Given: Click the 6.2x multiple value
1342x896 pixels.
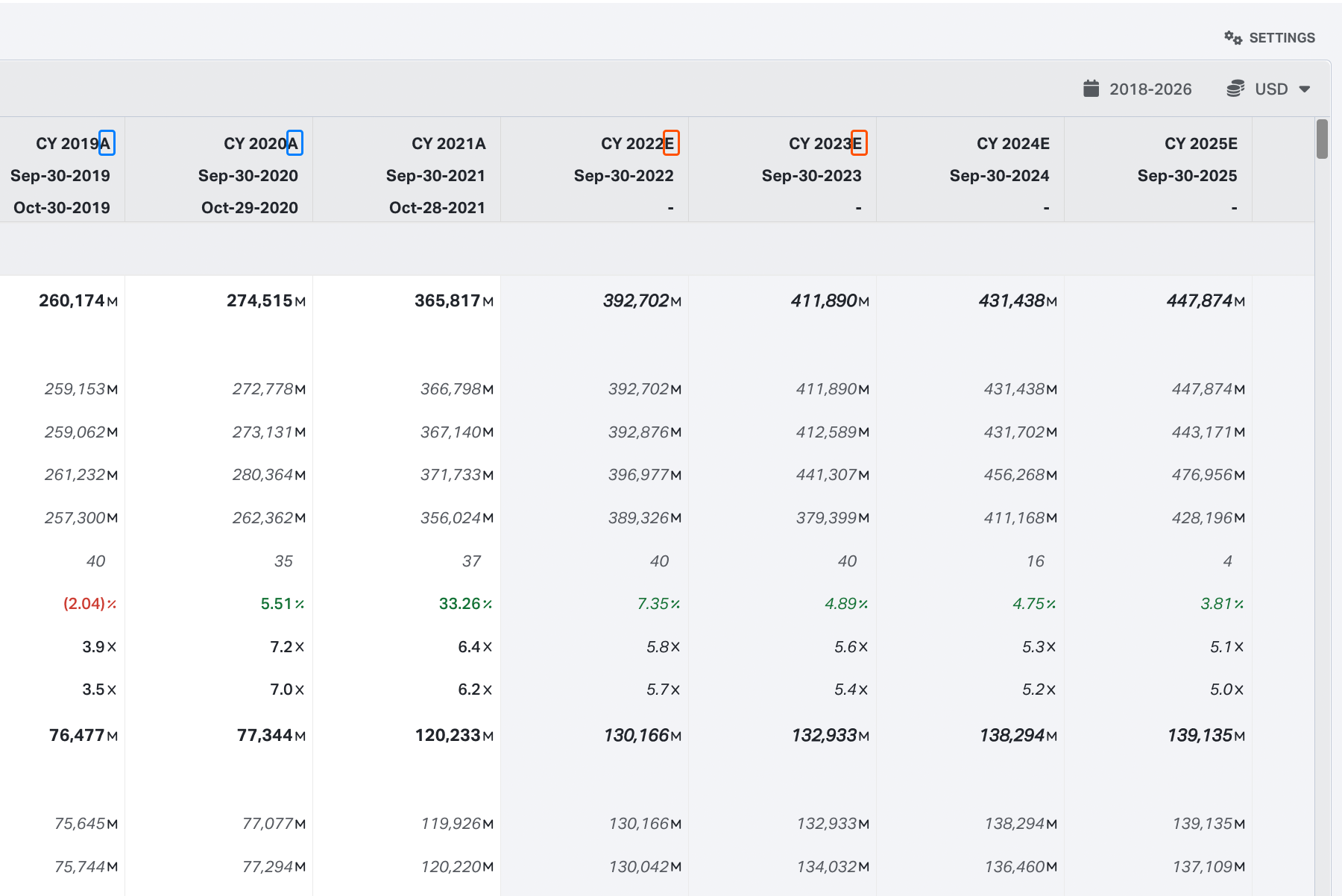Looking at the screenshot, I should click(476, 690).
